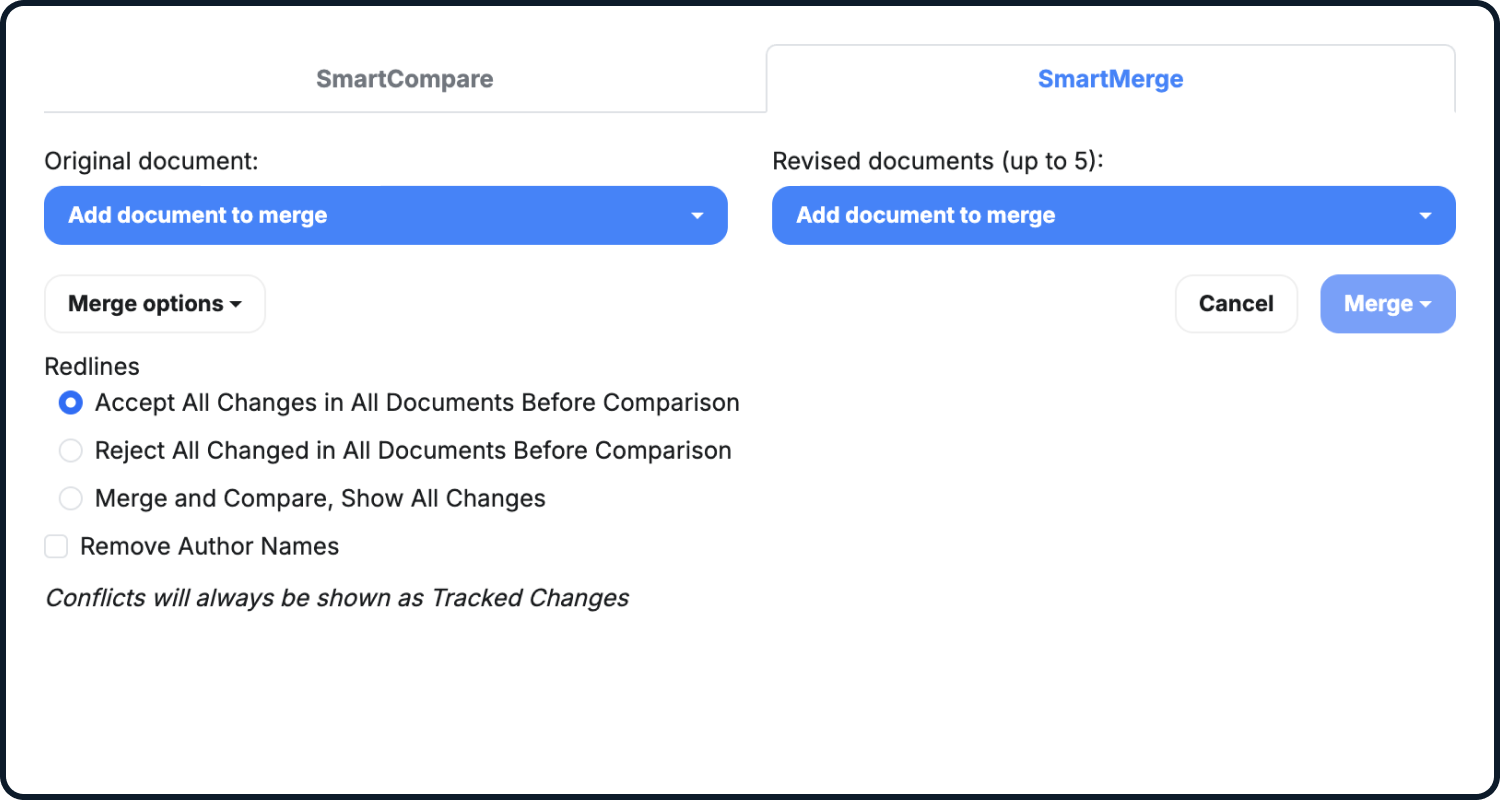
Task: Click the small caret beside 'Merge options' text
Action: click(x=236, y=305)
